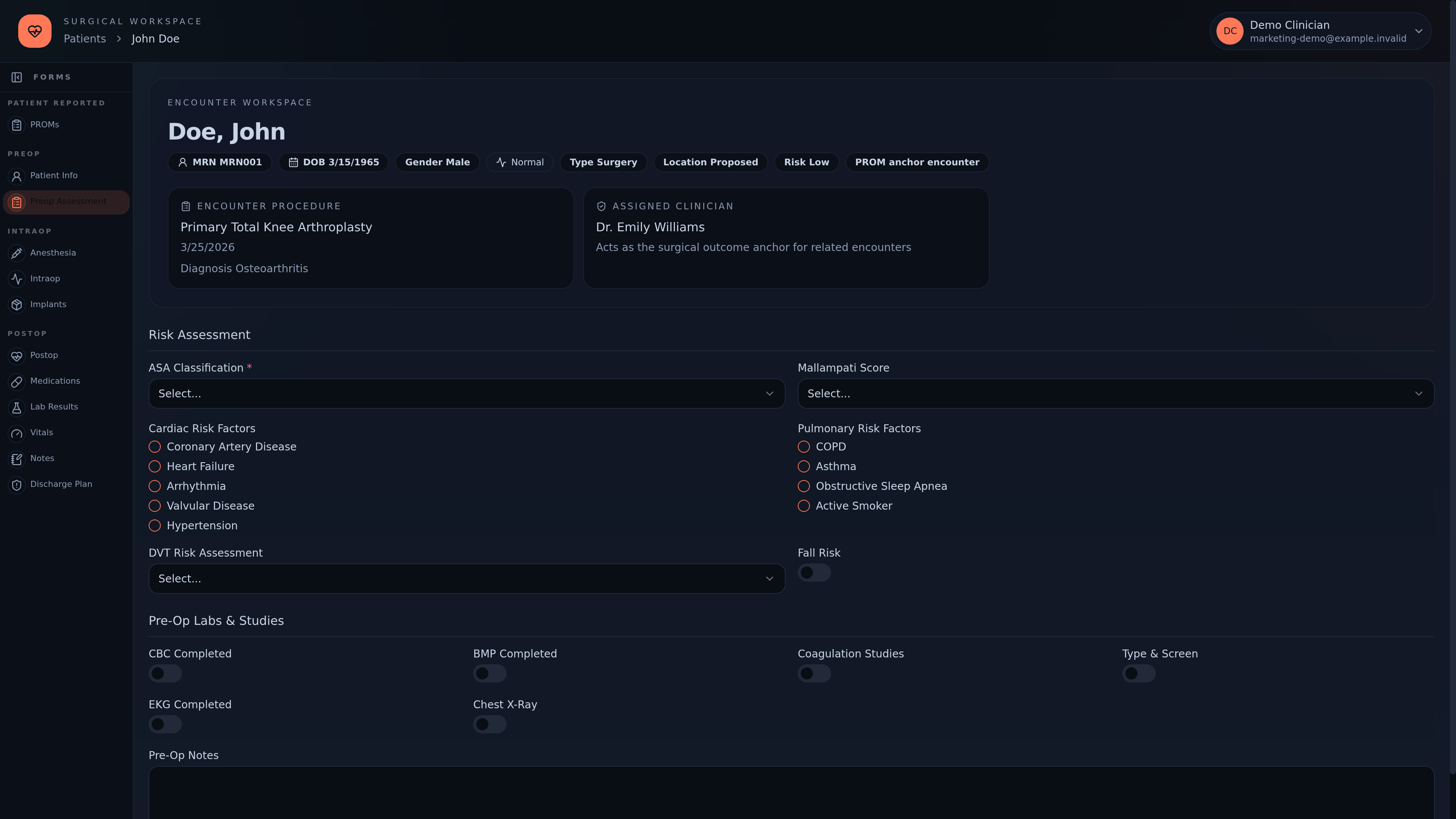Click the Postop heart-pulse icon
Viewport: 1456px width, 819px height.
(17, 356)
